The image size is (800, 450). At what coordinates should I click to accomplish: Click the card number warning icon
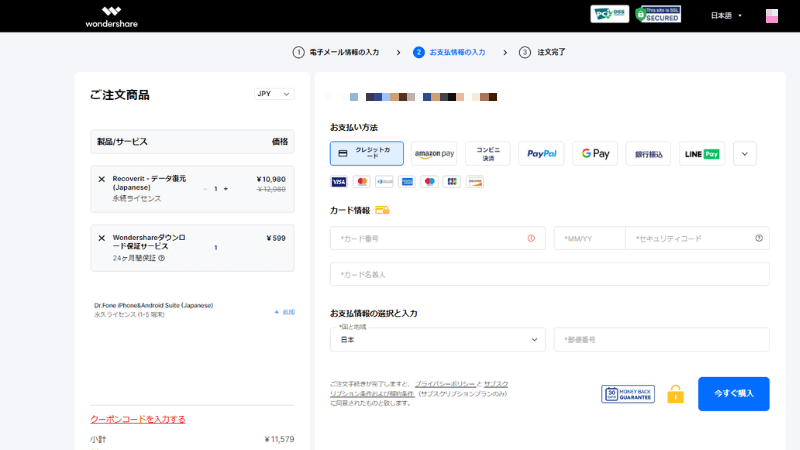tap(531, 238)
